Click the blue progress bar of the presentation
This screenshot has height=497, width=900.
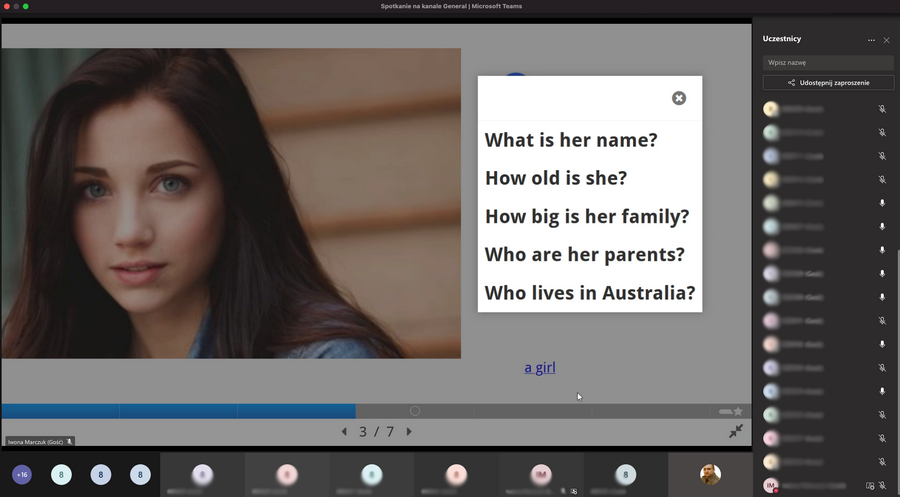178,411
